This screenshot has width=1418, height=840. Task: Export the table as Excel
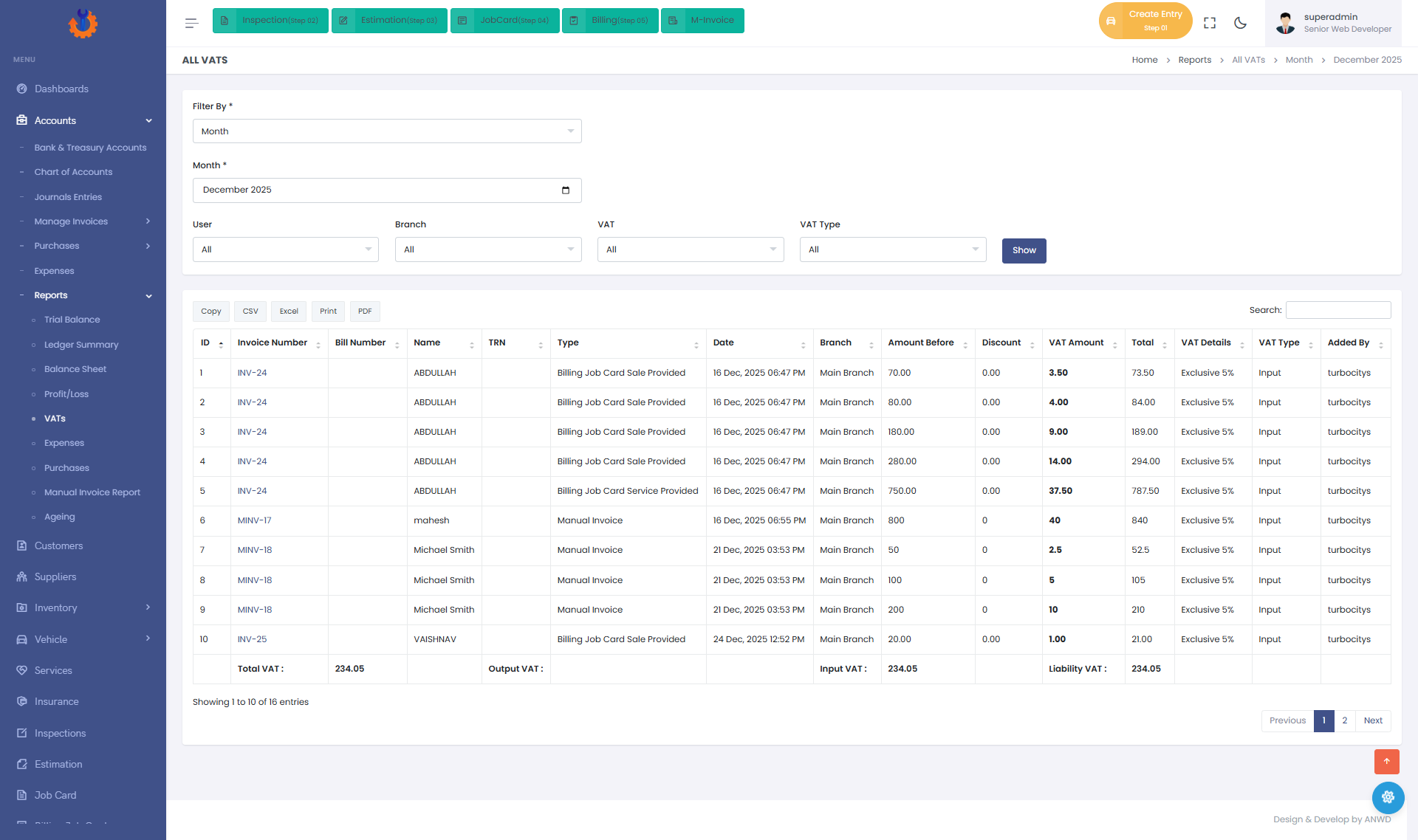coord(289,311)
